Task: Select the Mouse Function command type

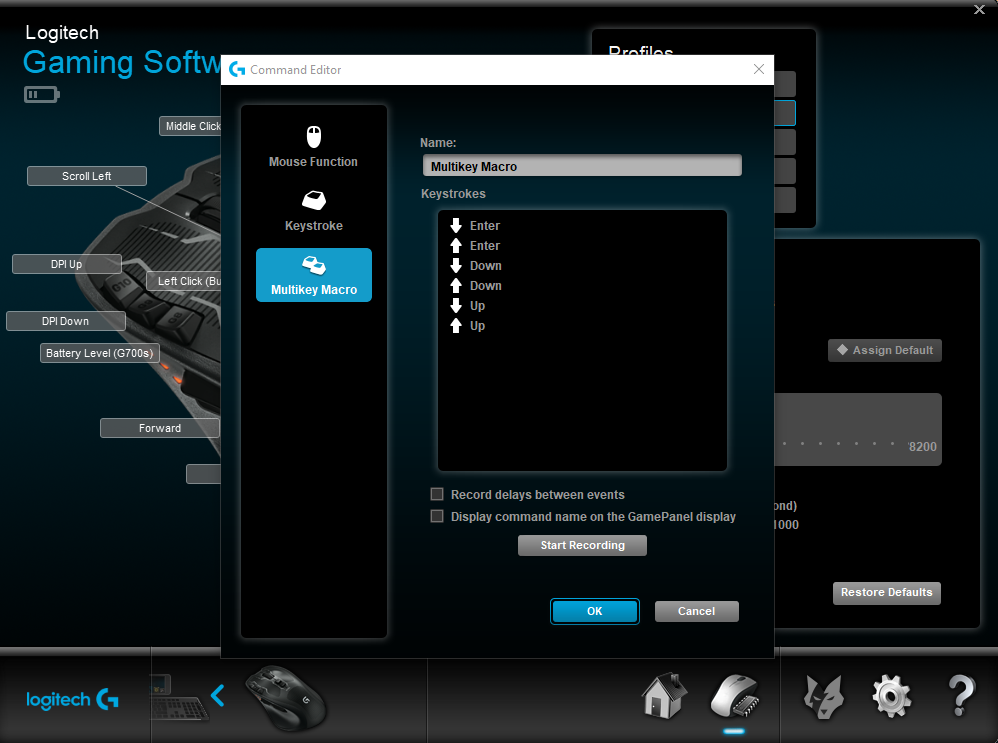Action: click(313, 147)
